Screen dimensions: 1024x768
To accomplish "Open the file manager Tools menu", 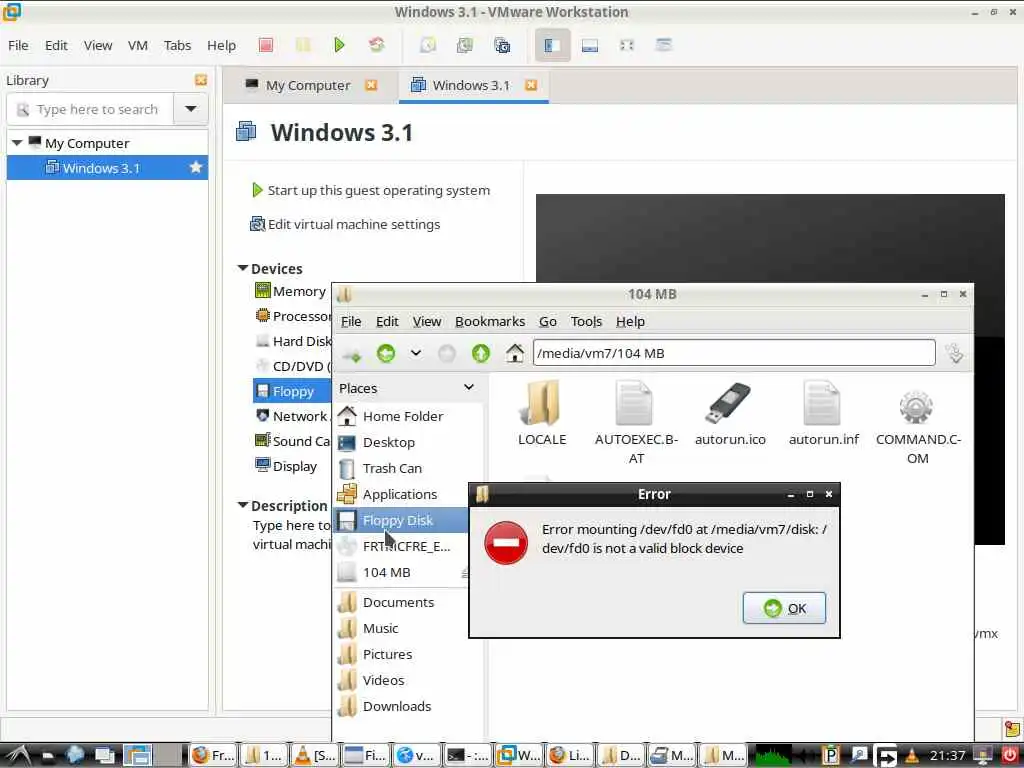I will pyautogui.click(x=586, y=321).
